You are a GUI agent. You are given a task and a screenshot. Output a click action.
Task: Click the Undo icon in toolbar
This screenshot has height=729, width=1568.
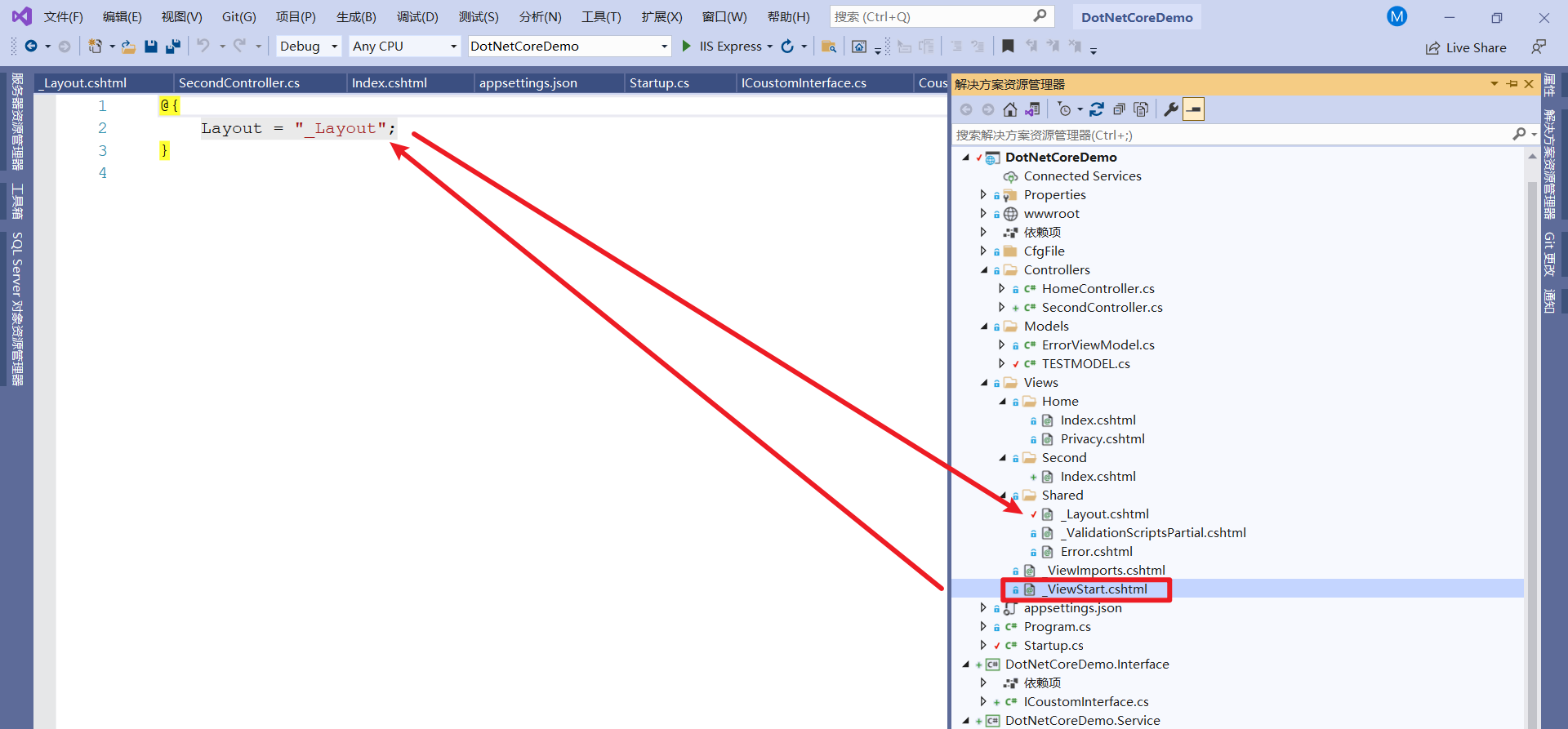(203, 47)
